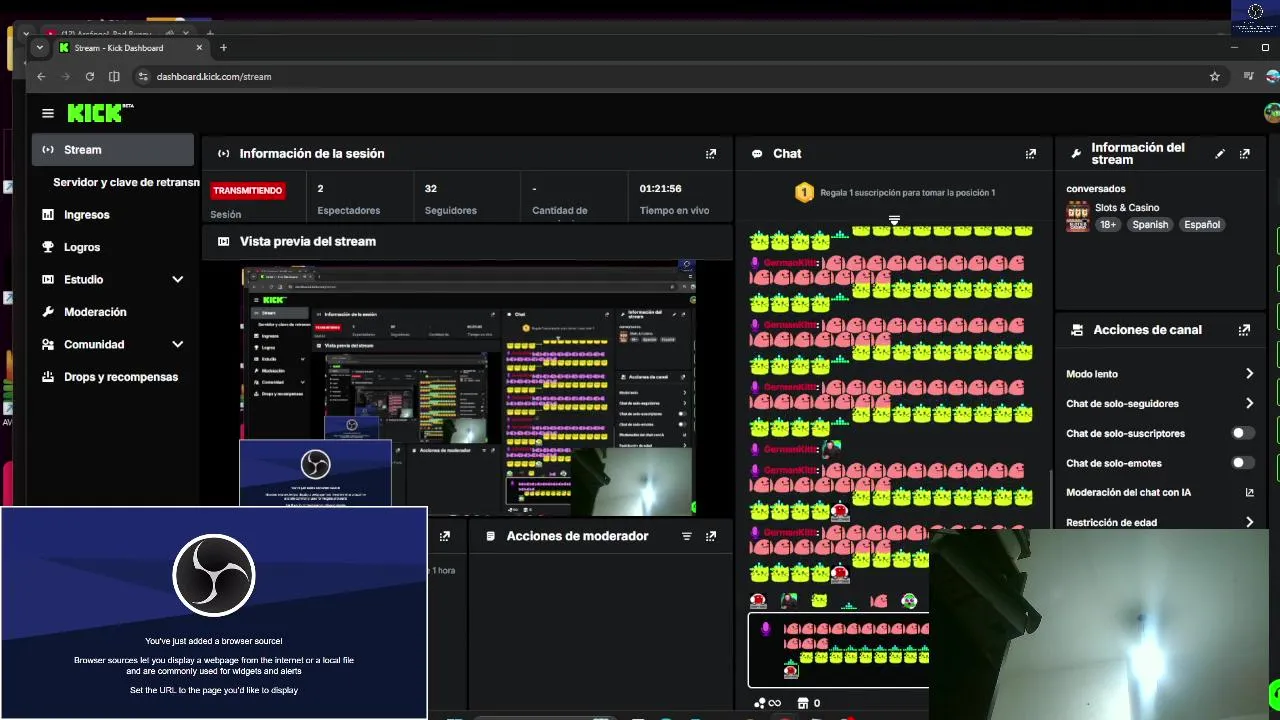
Task: Go to Ingresos in the sidebar
Action: (x=87, y=214)
